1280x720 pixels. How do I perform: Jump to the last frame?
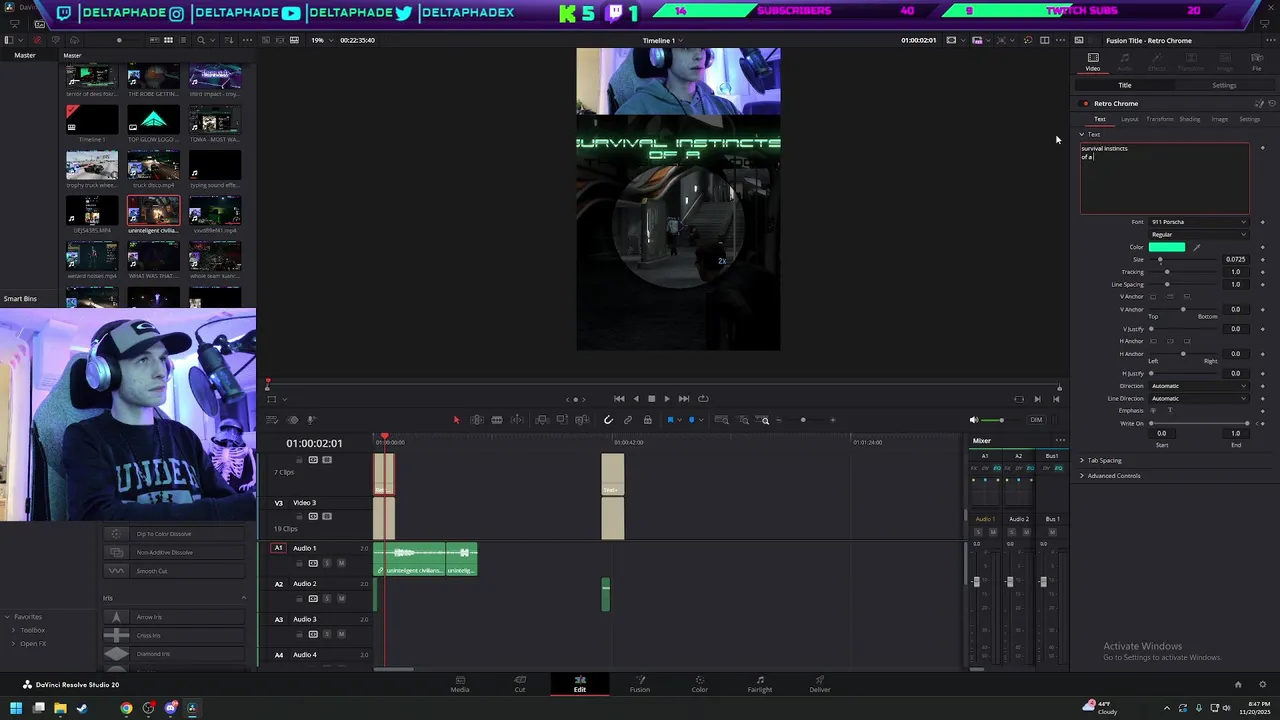(x=684, y=399)
